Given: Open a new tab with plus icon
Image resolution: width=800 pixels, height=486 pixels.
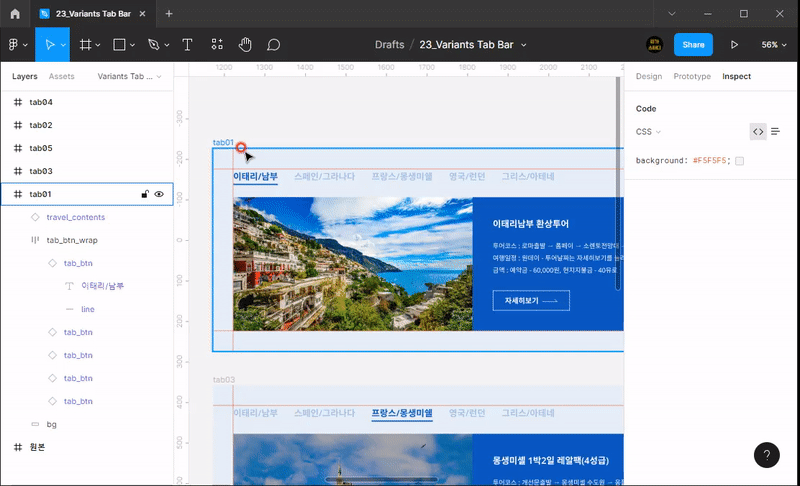Looking at the screenshot, I should (x=169, y=14).
